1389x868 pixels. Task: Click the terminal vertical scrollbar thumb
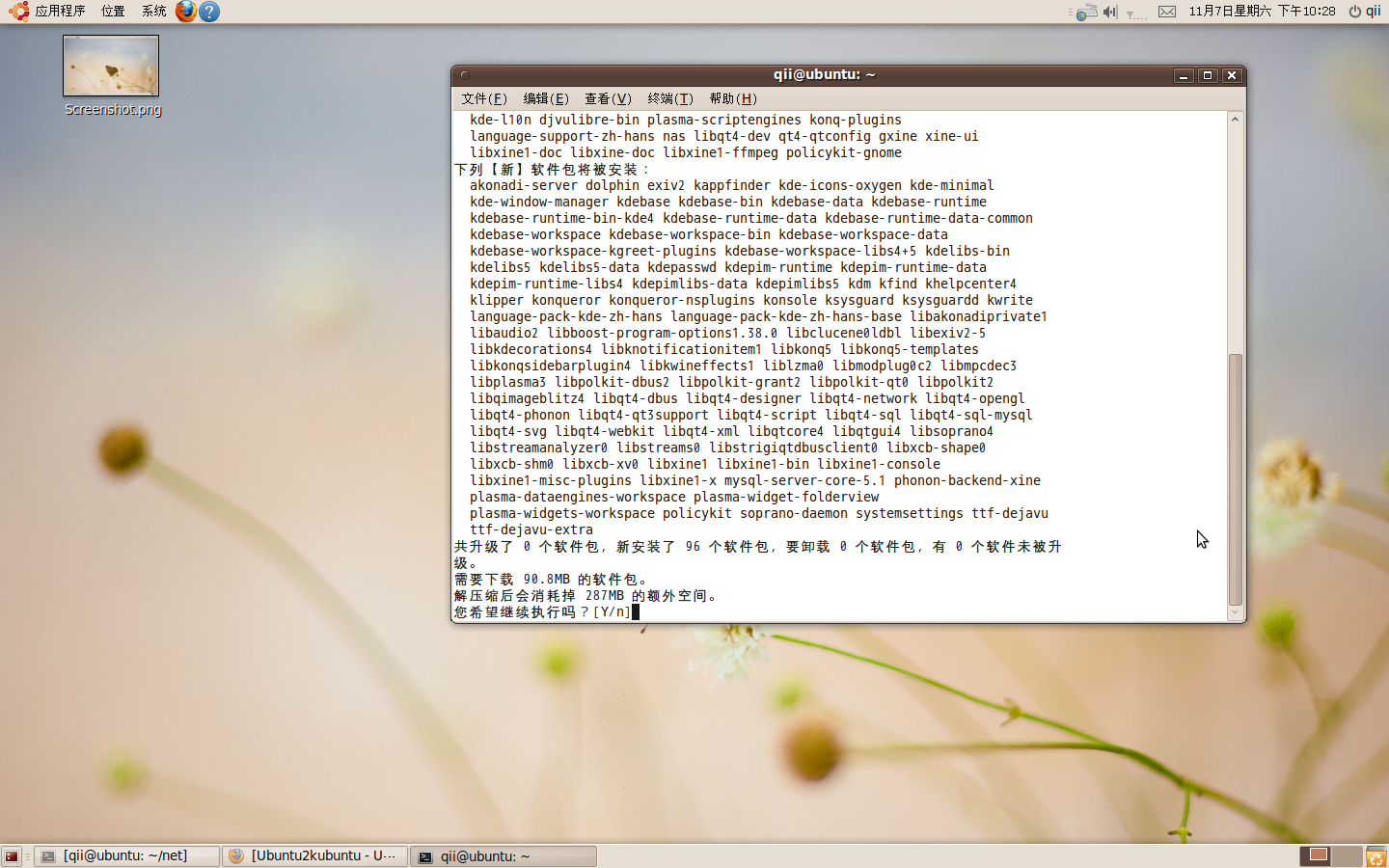point(1235,479)
